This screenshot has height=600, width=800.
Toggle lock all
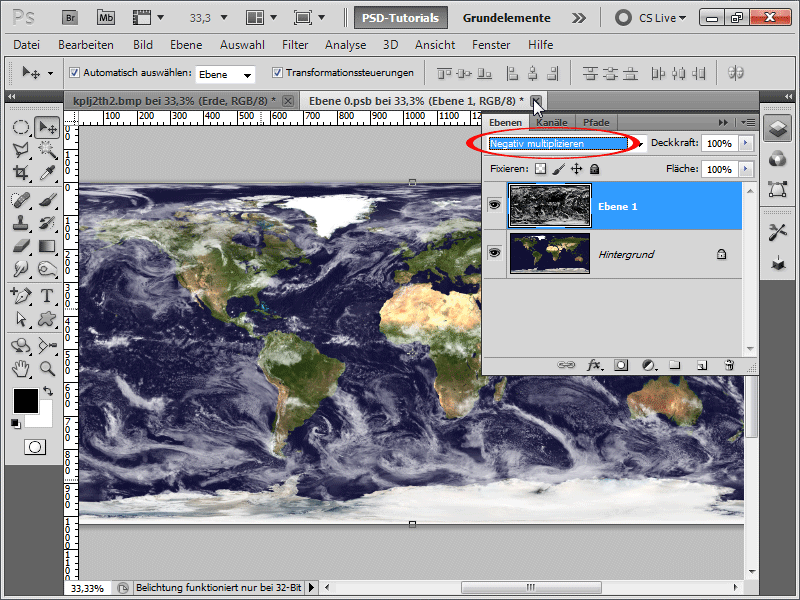594,169
